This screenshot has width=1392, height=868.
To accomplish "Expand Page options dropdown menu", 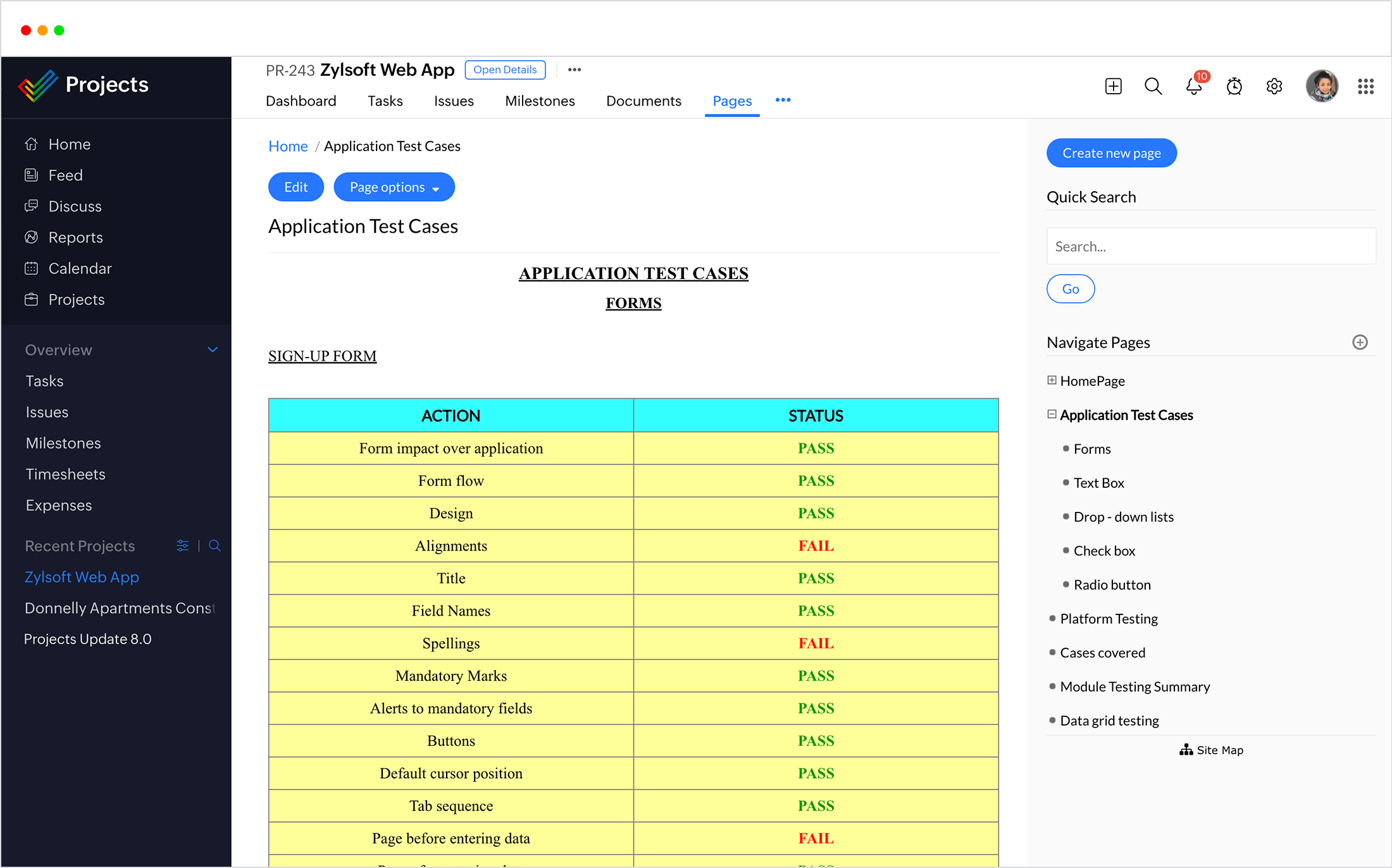I will pyautogui.click(x=395, y=187).
